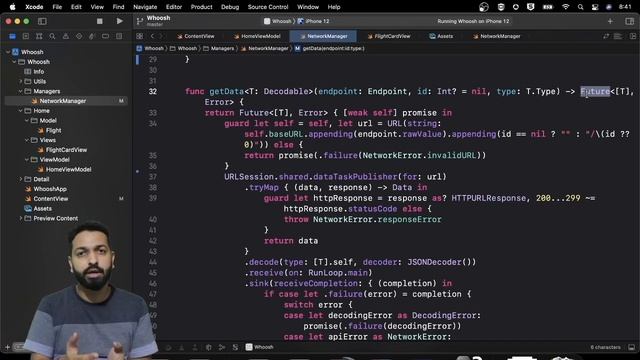Expand the Detail folder
The width and height of the screenshot is (640, 360).
(20, 179)
